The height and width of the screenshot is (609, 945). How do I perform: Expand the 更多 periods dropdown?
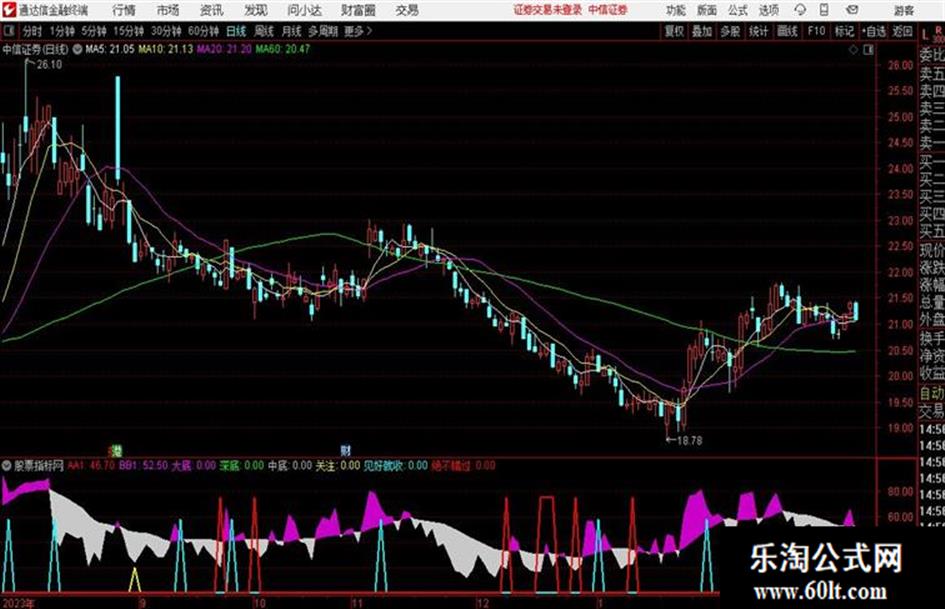pos(358,31)
